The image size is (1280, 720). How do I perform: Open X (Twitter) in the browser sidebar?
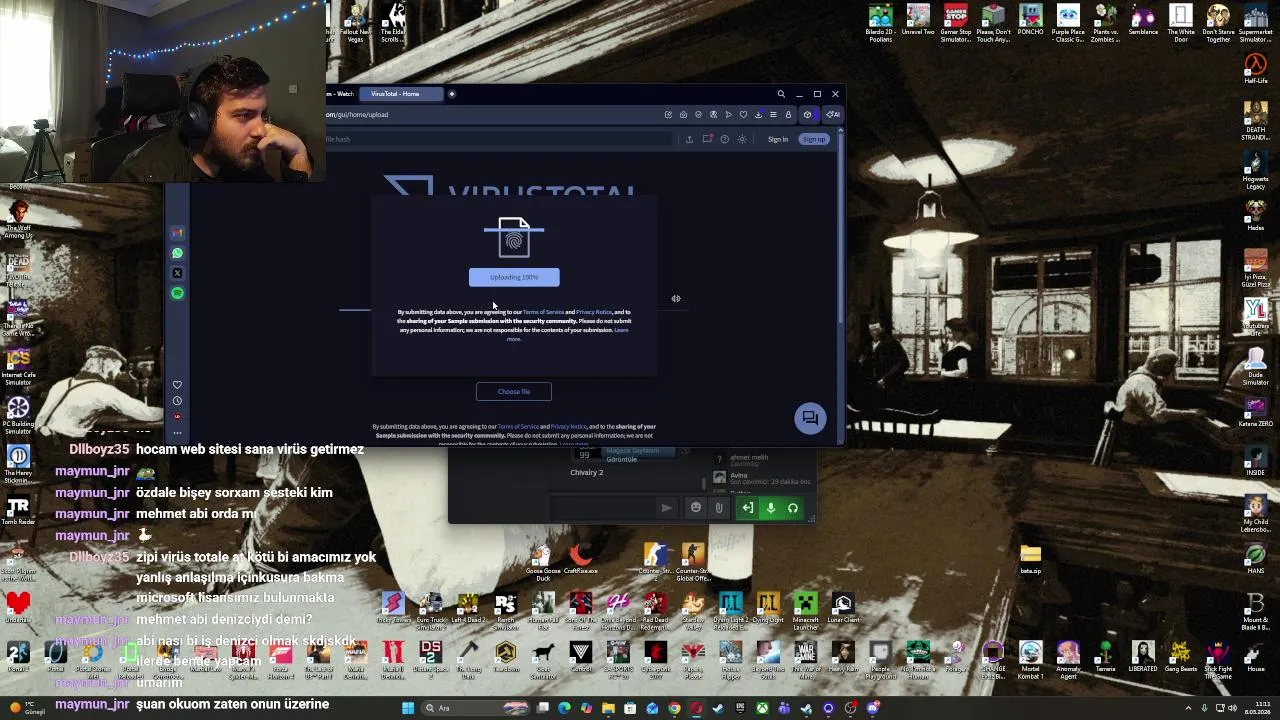(x=177, y=273)
